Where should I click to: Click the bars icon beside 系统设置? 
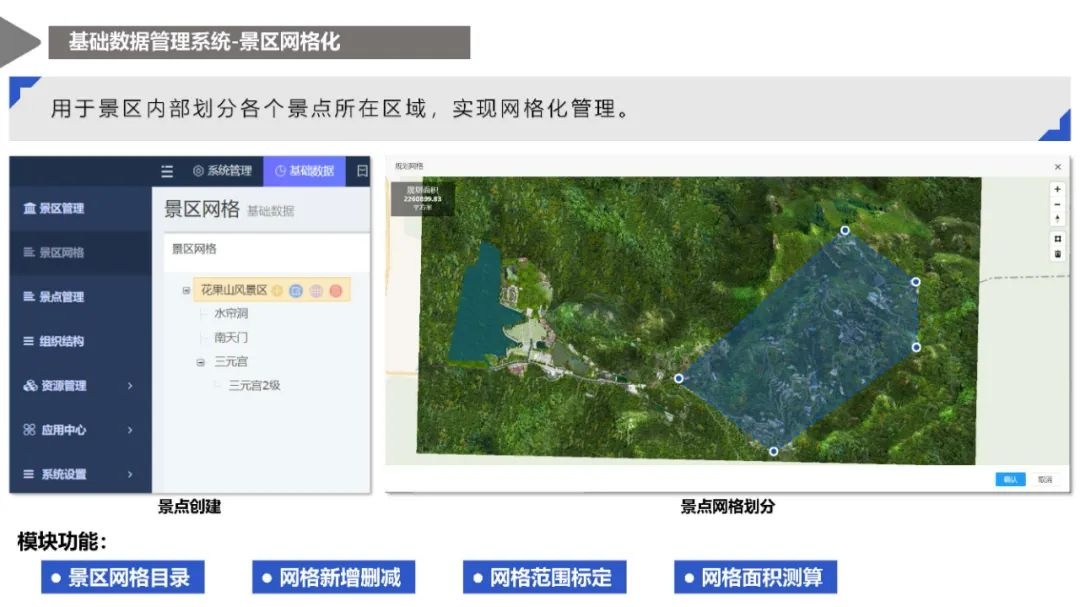tap(29, 473)
